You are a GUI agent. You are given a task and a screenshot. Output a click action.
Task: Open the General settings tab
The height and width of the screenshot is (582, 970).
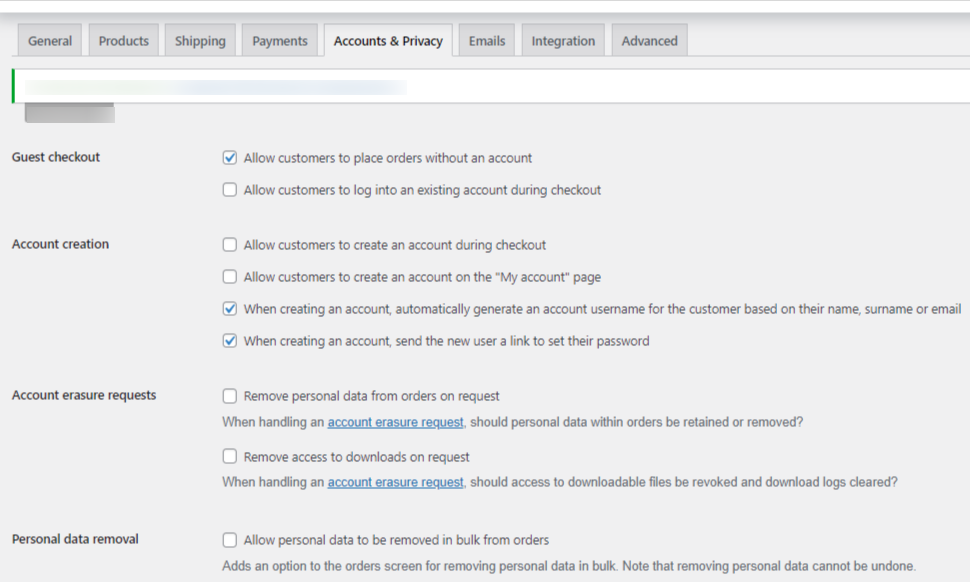[50, 41]
